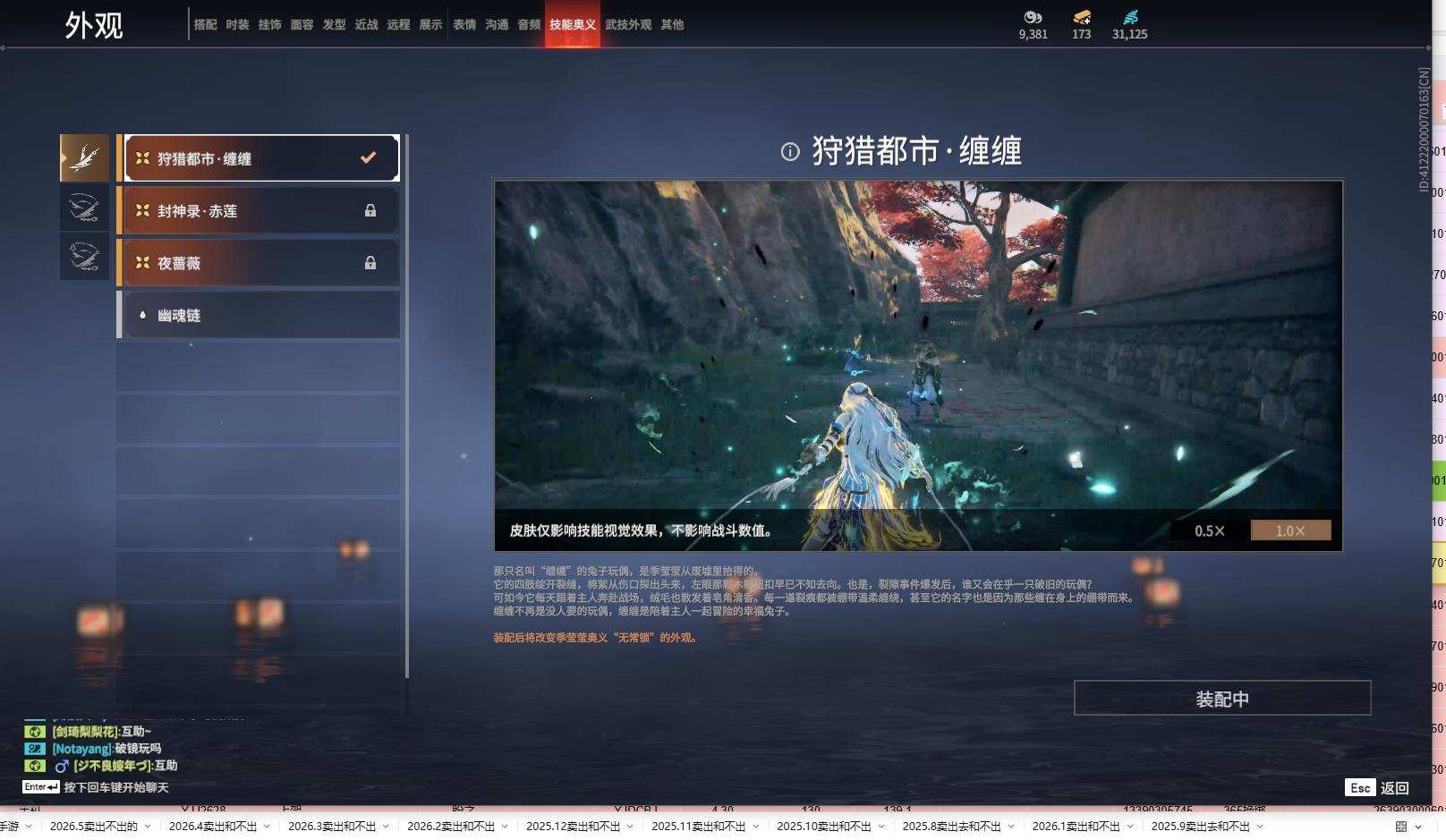The width and height of the screenshot is (1446, 840).
Task: Select the highlighted 技能奥义 tab
Action: [x=573, y=25]
